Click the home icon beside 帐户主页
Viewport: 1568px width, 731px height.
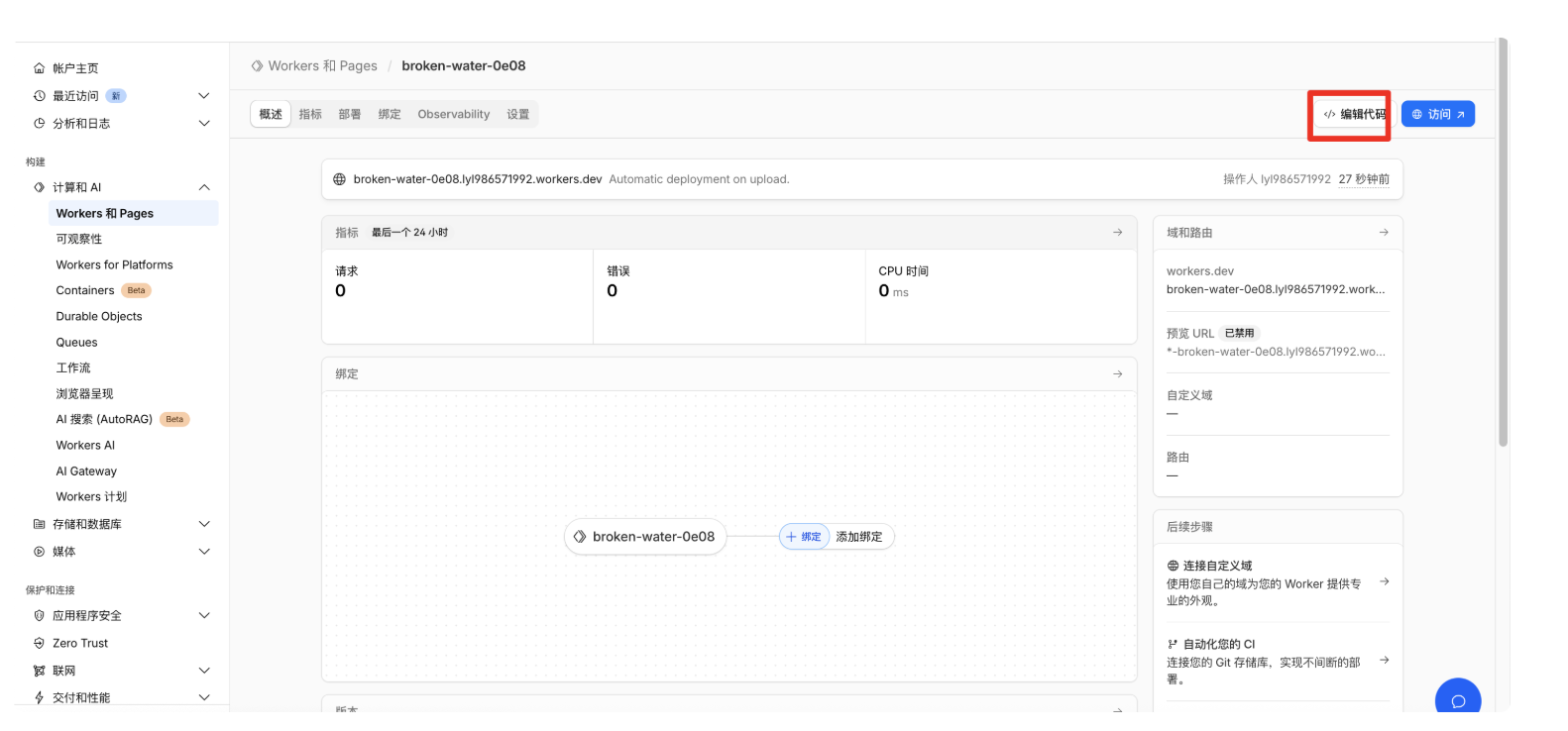click(40, 68)
